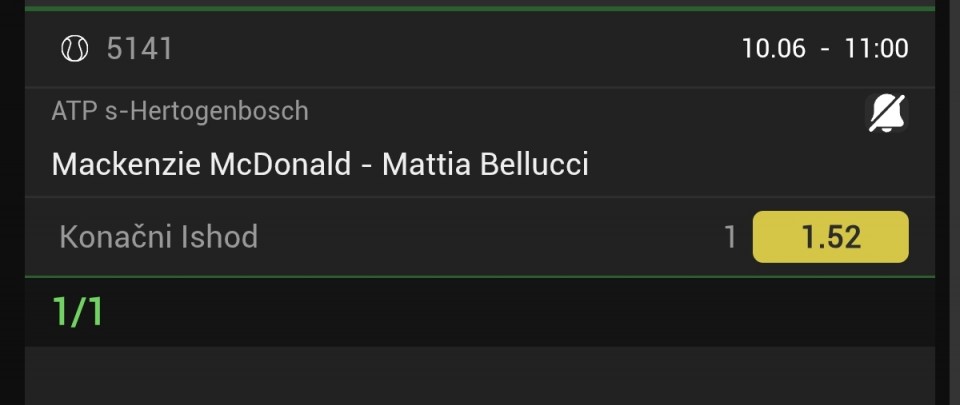Click the pick label 1 beside odds
The width and height of the screenshot is (960, 405).
pos(730,237)
